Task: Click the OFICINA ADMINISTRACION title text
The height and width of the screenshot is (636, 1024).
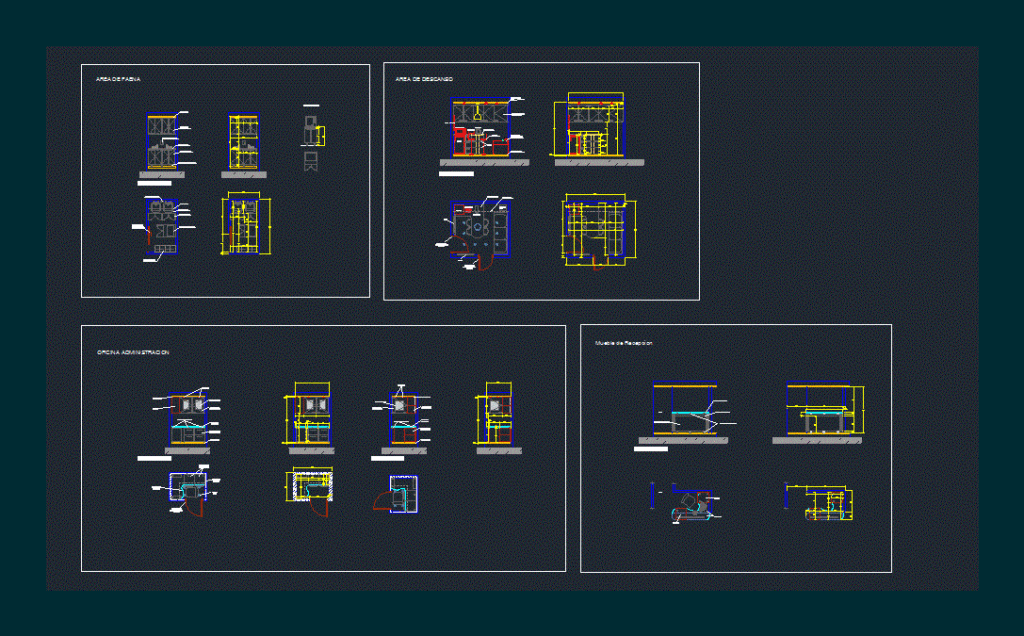Action: (x=133, y=353)
